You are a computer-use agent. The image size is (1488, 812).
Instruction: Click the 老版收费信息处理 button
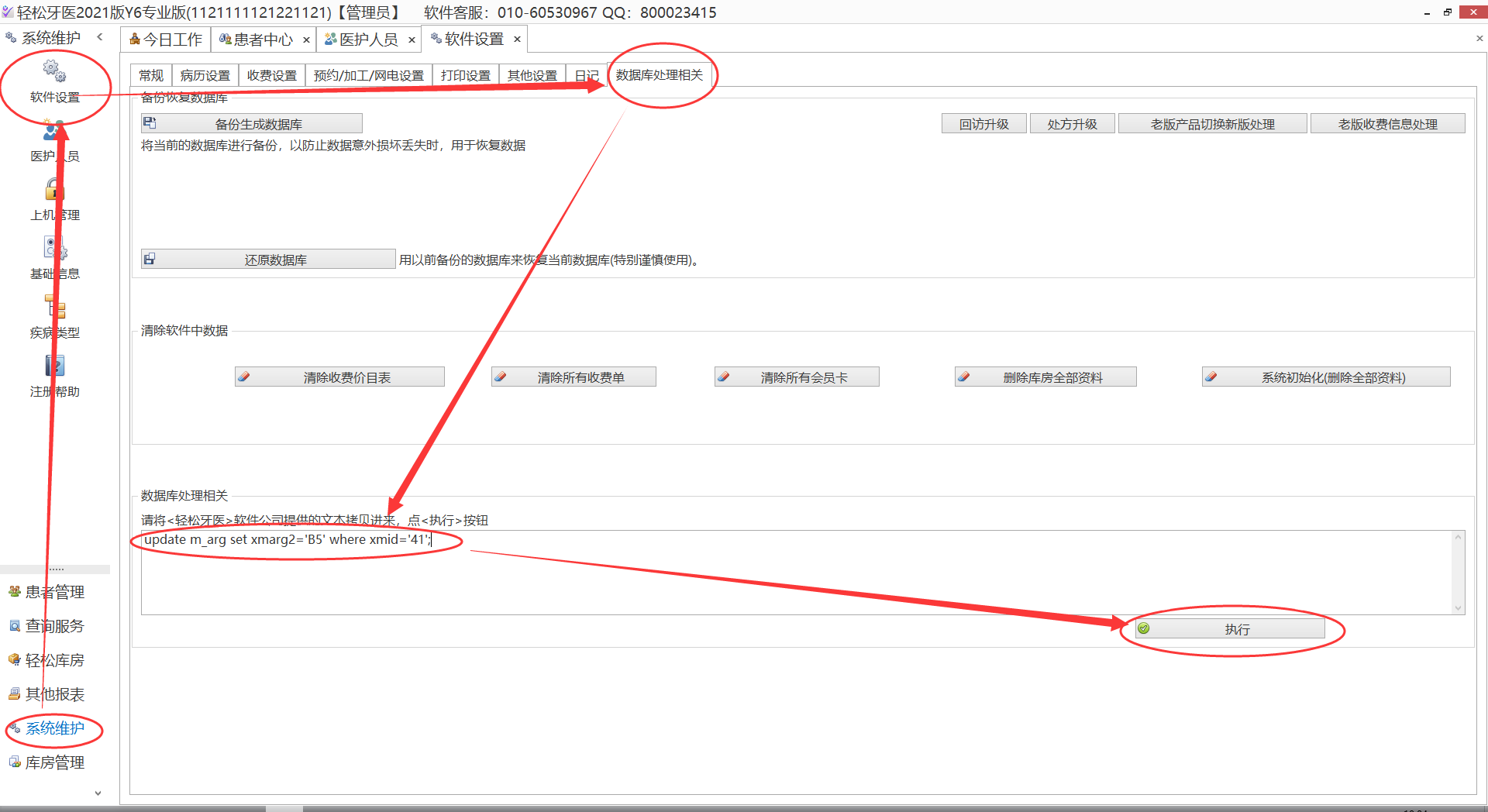(1388, 124)
